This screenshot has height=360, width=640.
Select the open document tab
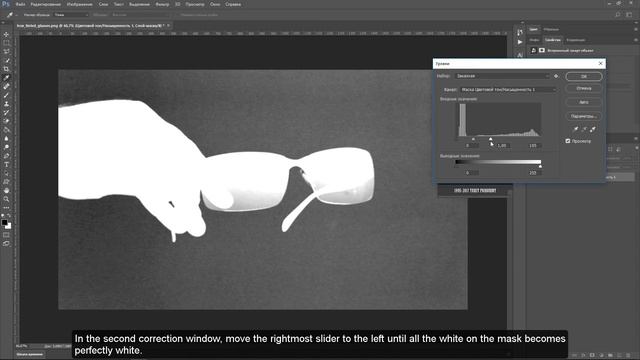[93, 25]
